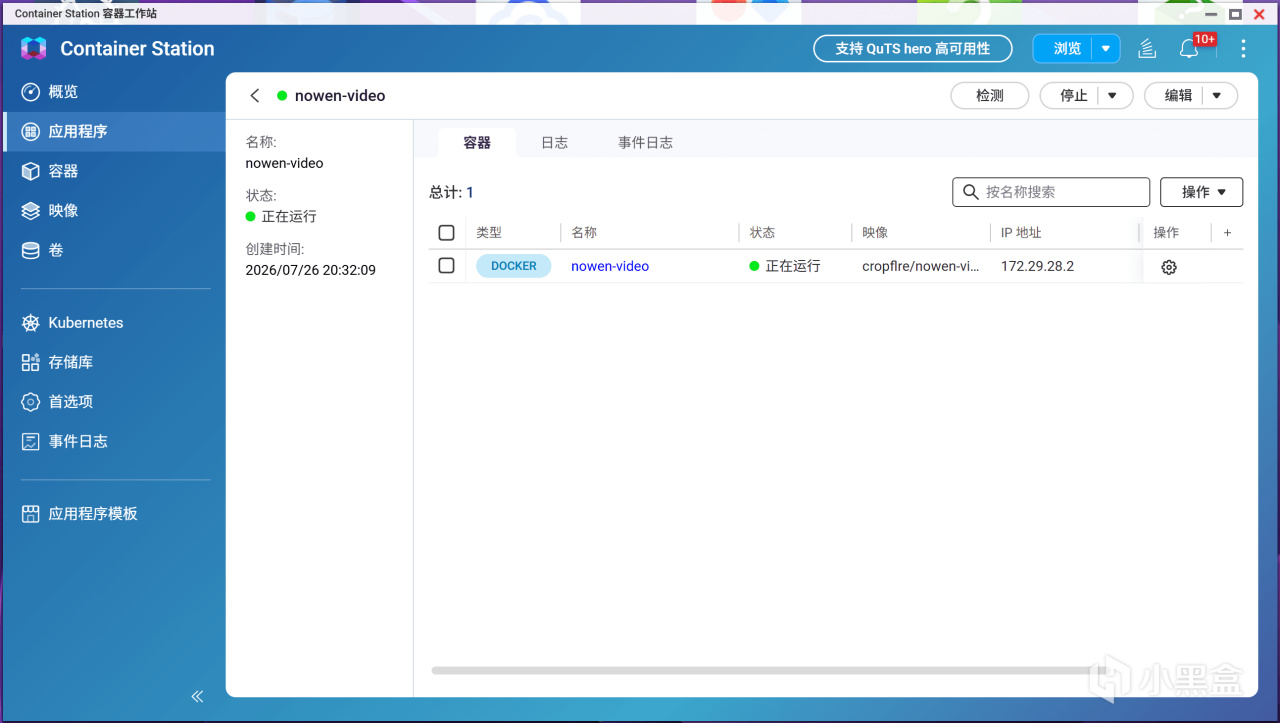Add a column with the plus icon
This screenshot has width=1280, height=723.
[1227, 232]
